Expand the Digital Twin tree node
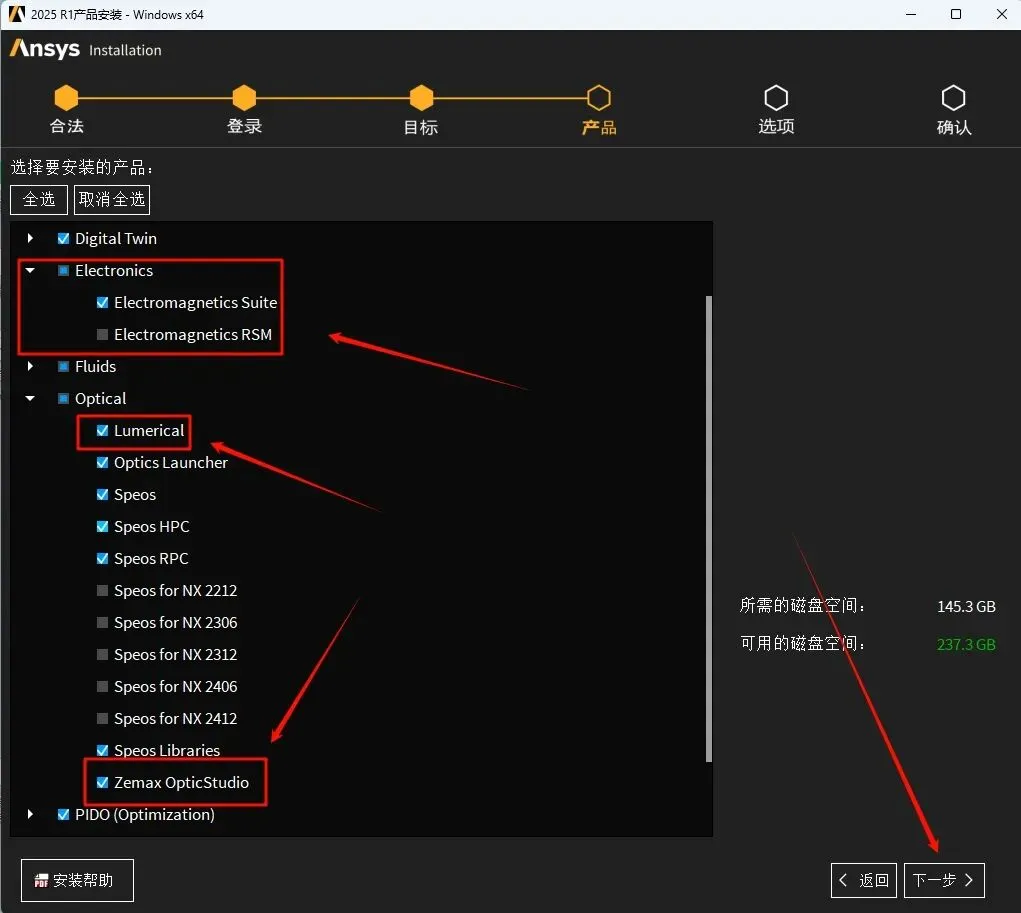1021x913 pixels. [x=30, y=238]
